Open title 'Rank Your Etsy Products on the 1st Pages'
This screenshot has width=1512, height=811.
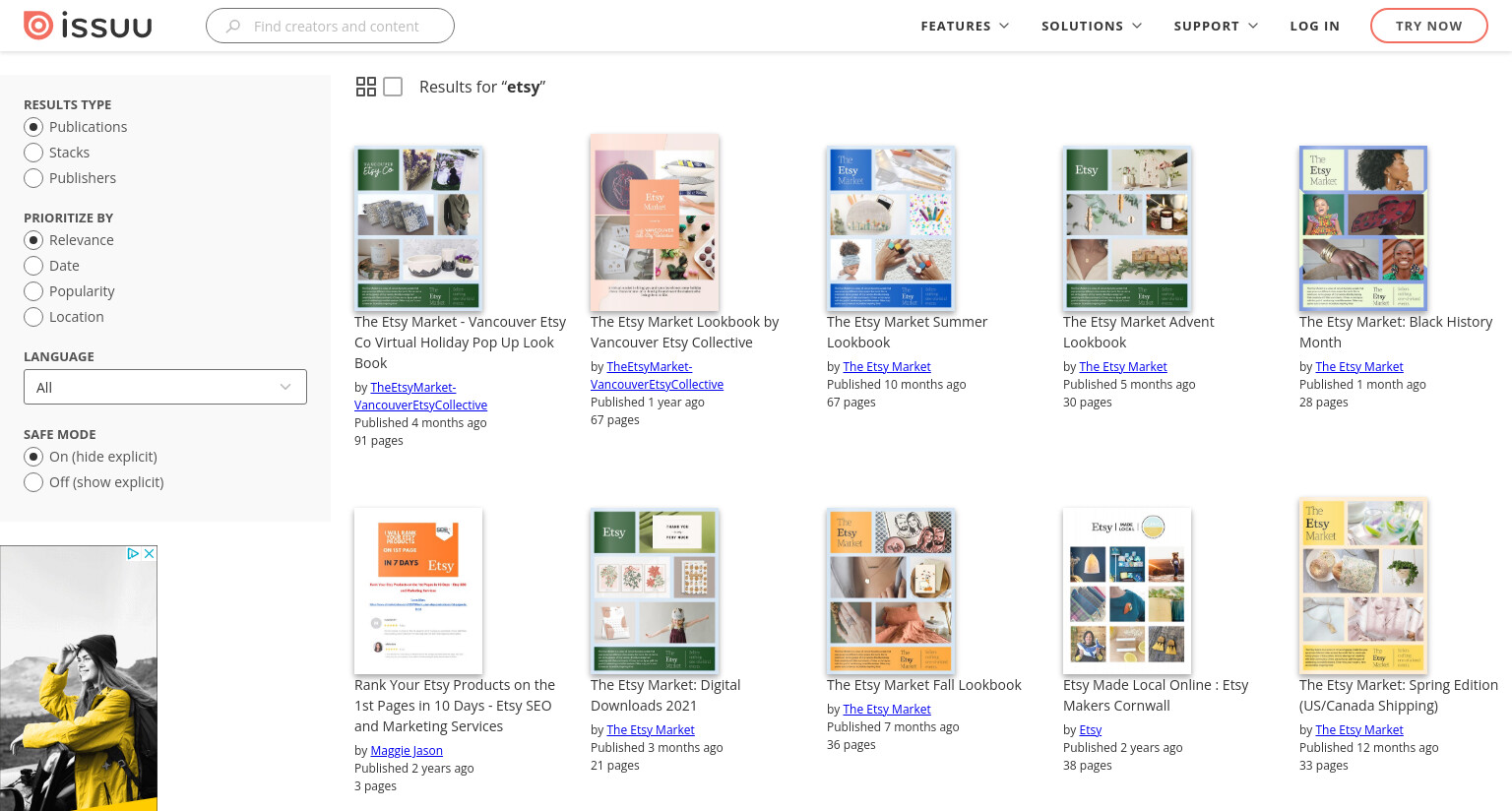pyautogui.click(x=455, y=706)
